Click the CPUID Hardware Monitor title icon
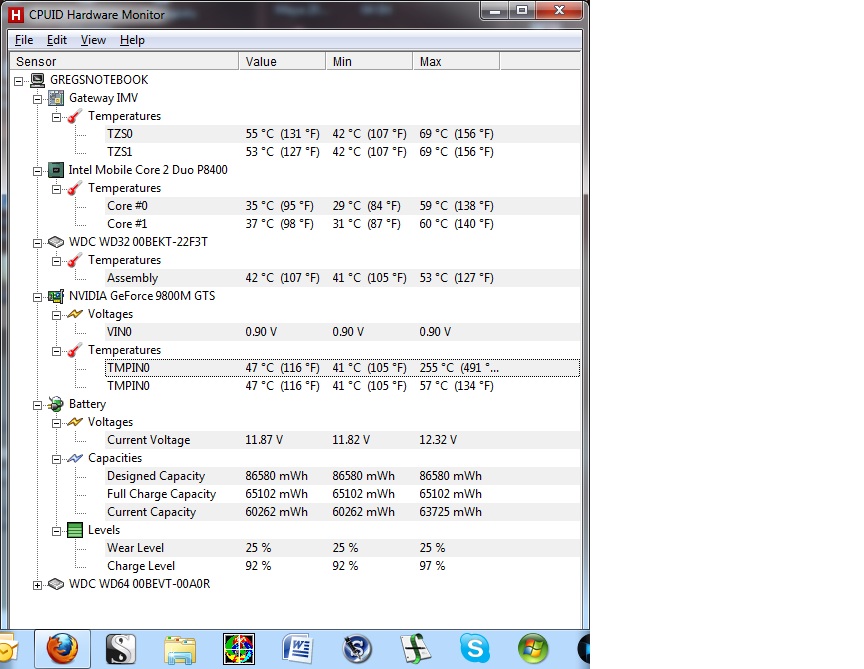864x669 pixels. tap(16, 15)
